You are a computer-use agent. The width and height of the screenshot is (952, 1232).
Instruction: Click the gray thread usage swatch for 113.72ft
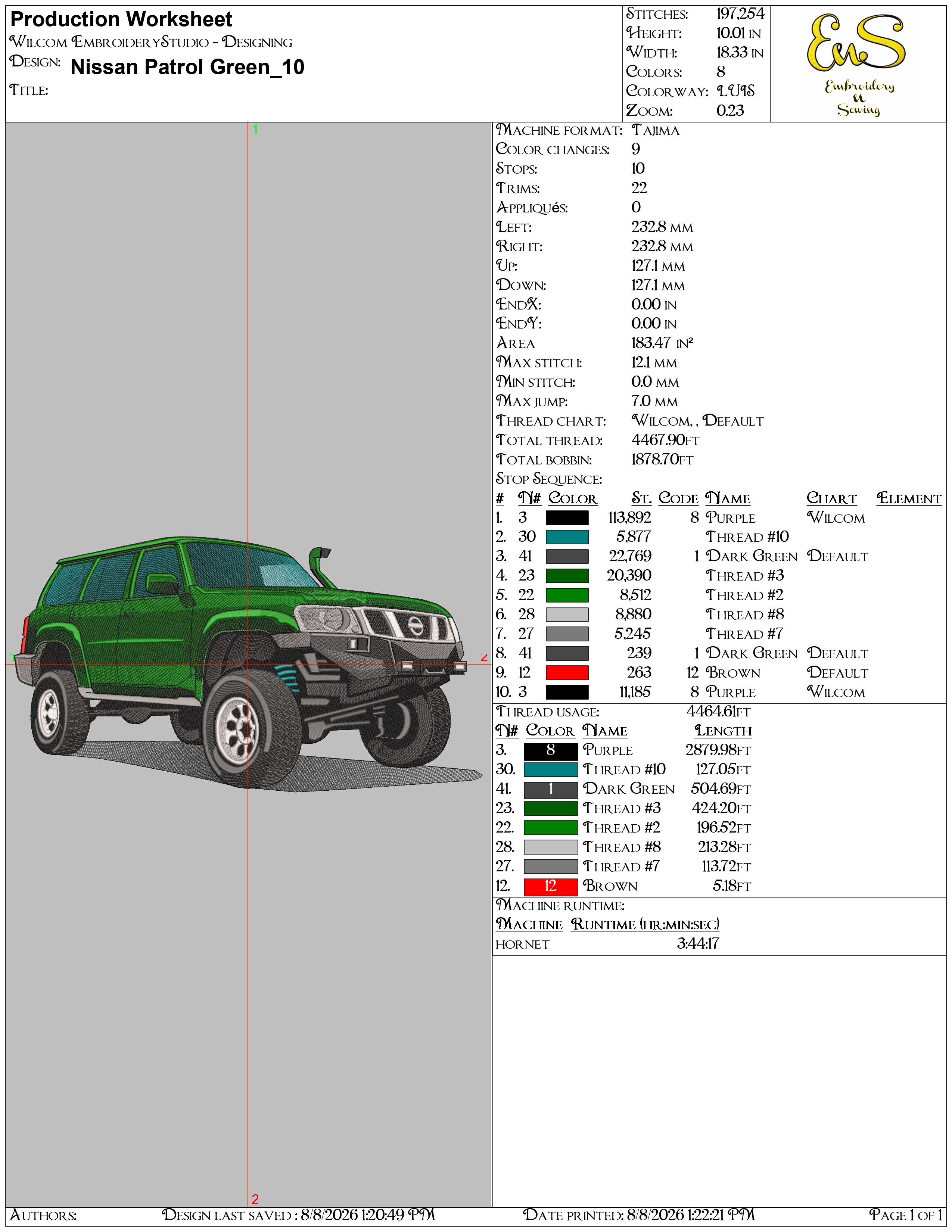(550, 867)
